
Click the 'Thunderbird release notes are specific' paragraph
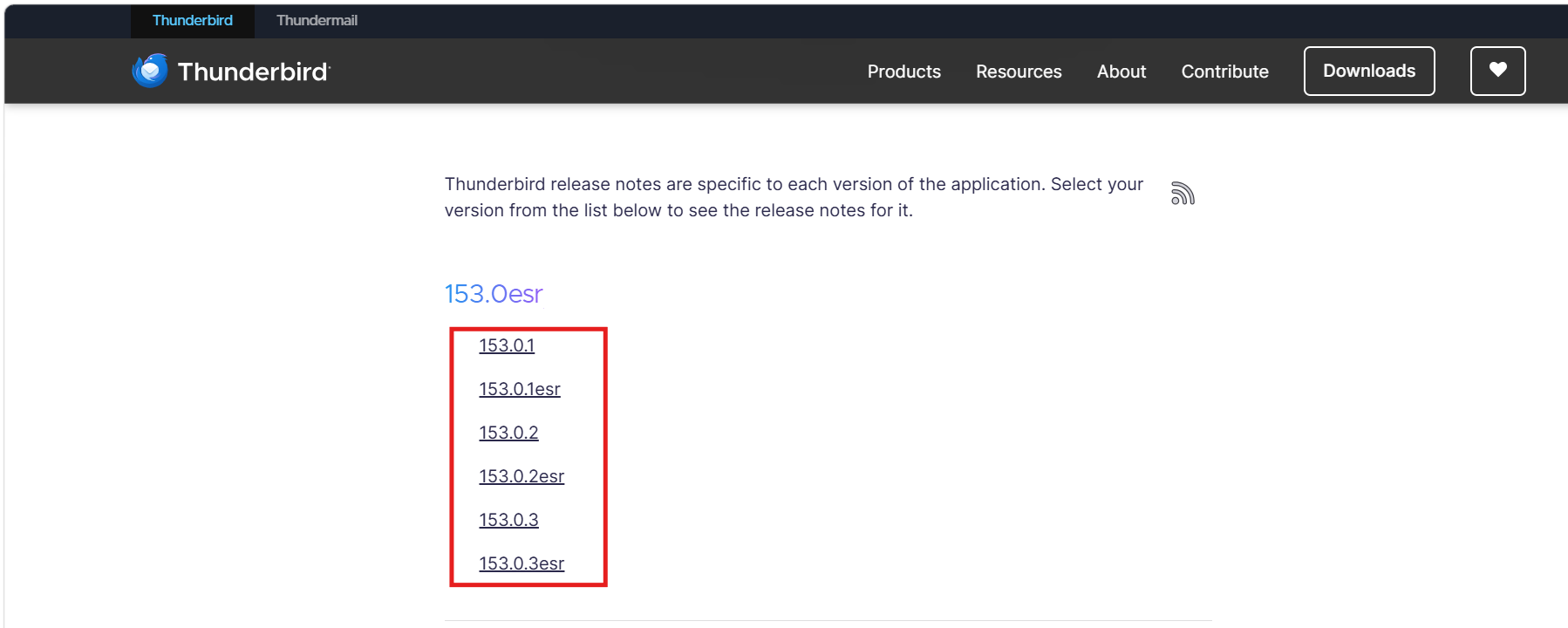click(794, 197)
